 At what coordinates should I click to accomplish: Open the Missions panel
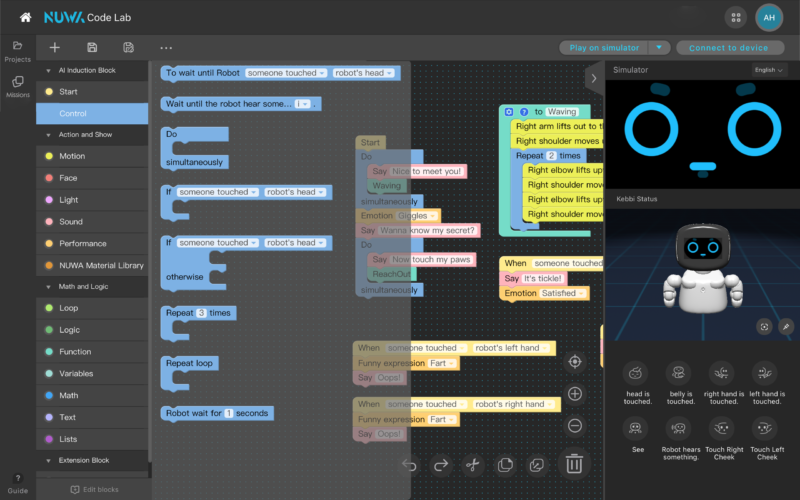pos(18,87)
